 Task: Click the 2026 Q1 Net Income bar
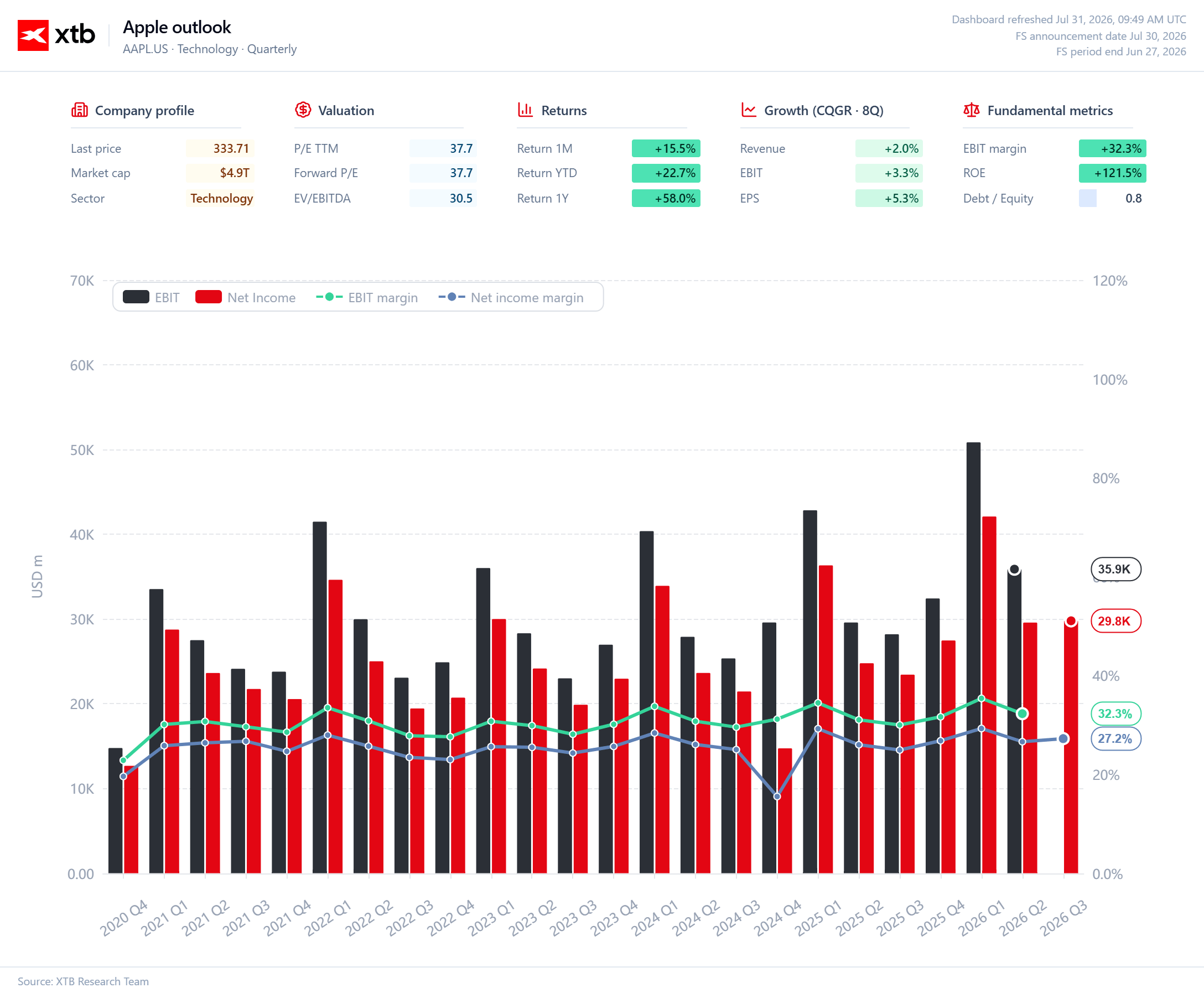click(x=989, y=695)
